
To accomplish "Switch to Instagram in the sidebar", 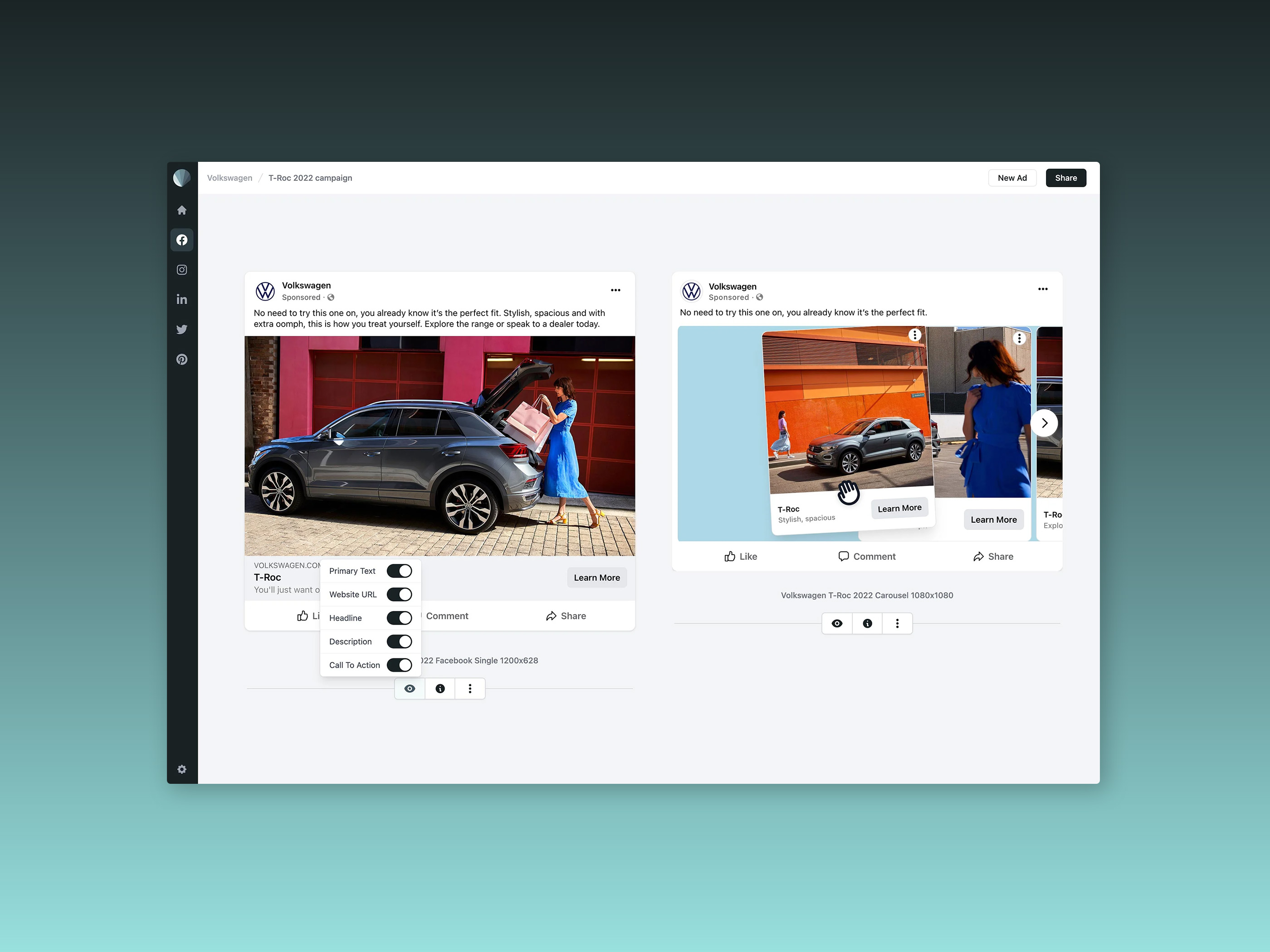I will [181, 270].
